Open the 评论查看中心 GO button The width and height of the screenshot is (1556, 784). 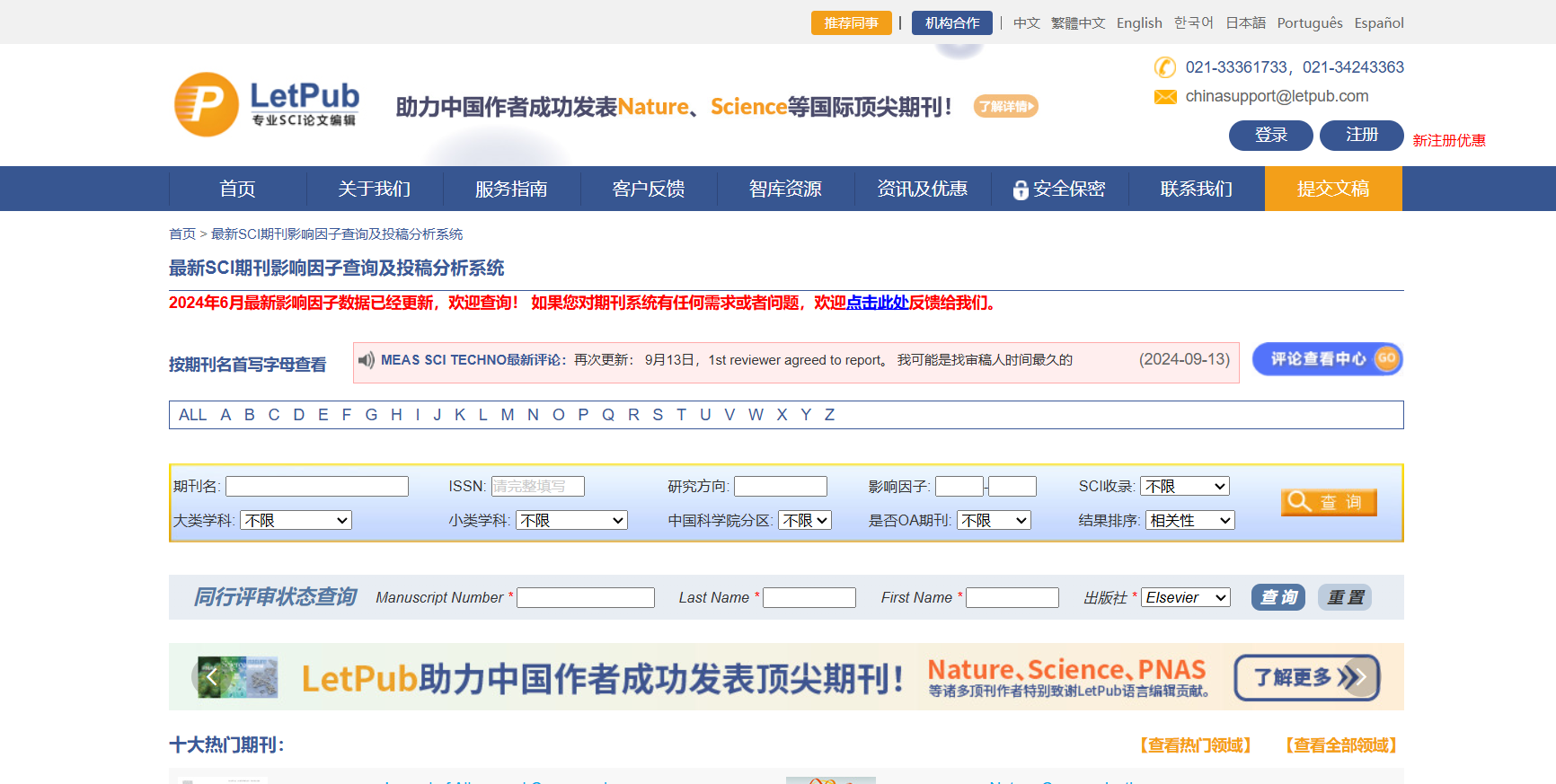click(1328, 359)
